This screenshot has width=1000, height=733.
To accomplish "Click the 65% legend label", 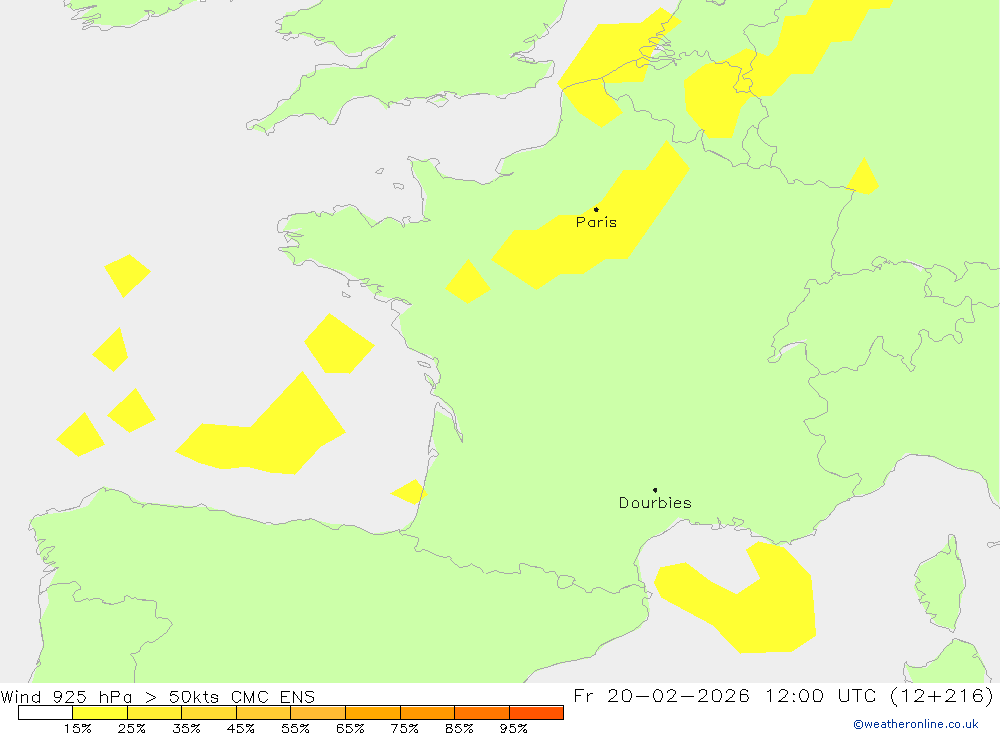I will pyautogui.click(x=350, y=728).
